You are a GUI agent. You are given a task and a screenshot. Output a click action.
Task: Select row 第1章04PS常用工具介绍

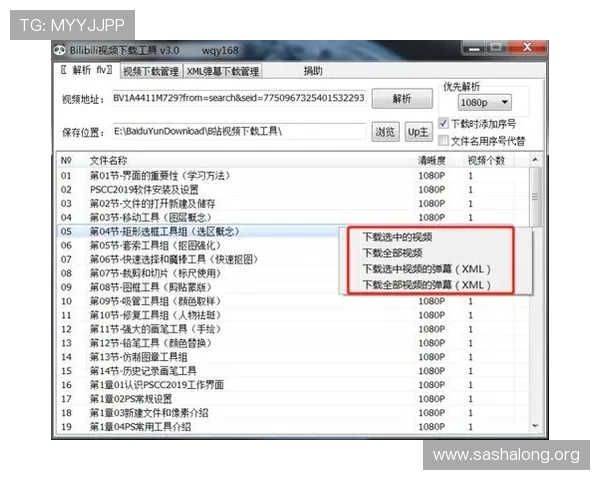[293, 426]
